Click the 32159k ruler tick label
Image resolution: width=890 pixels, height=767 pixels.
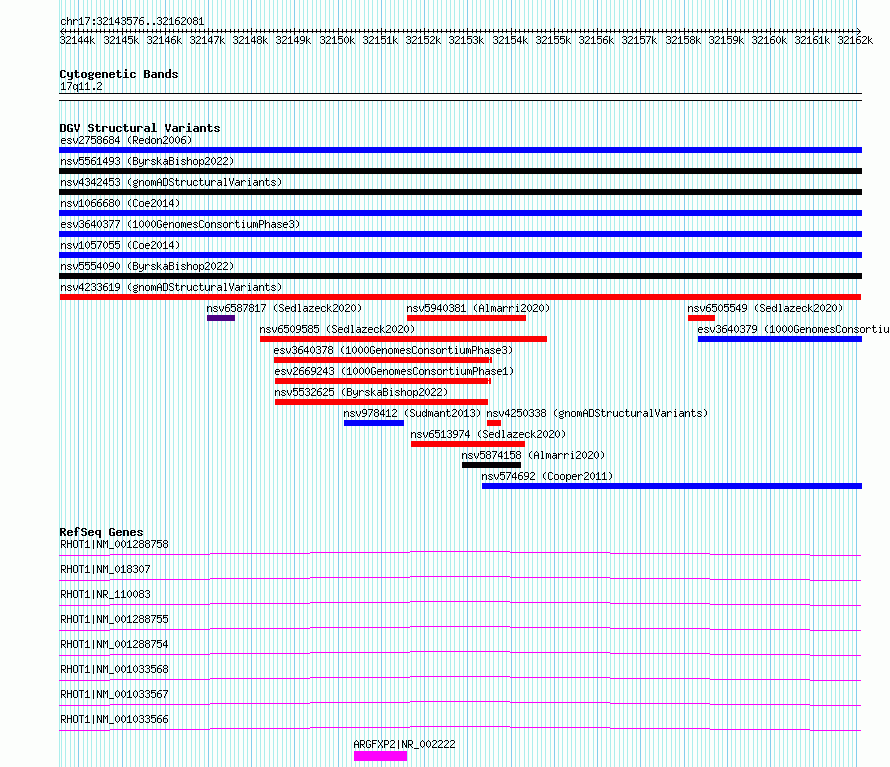[x=726, y=40]
